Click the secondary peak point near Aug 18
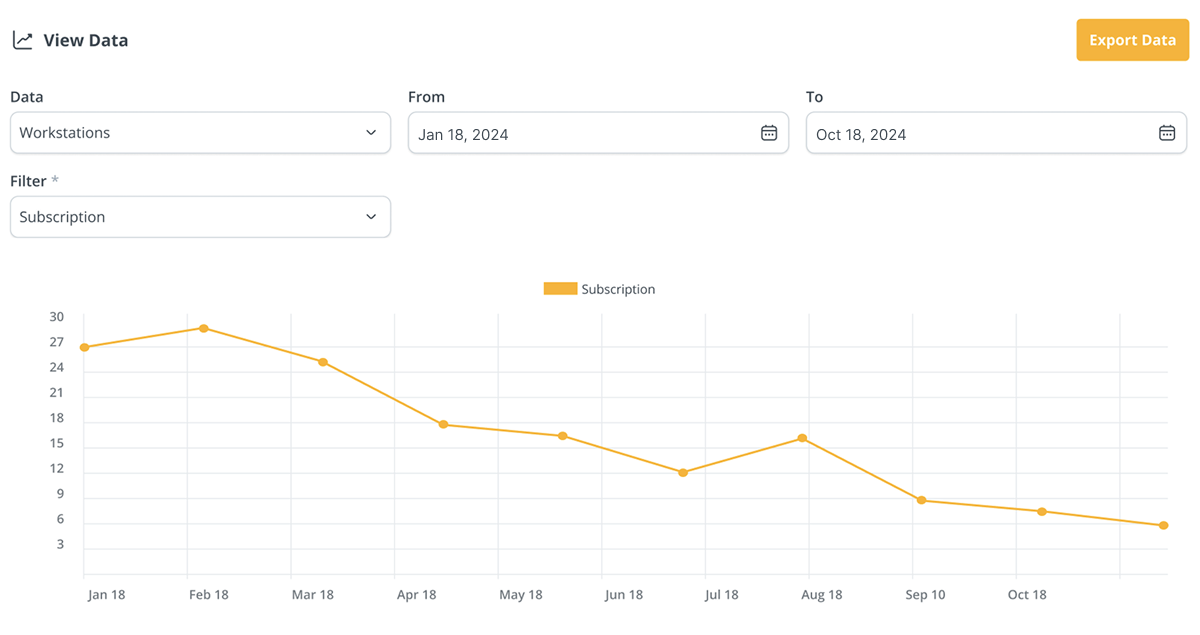Viewport: 1200px width, 635px height. click(802, 438)
